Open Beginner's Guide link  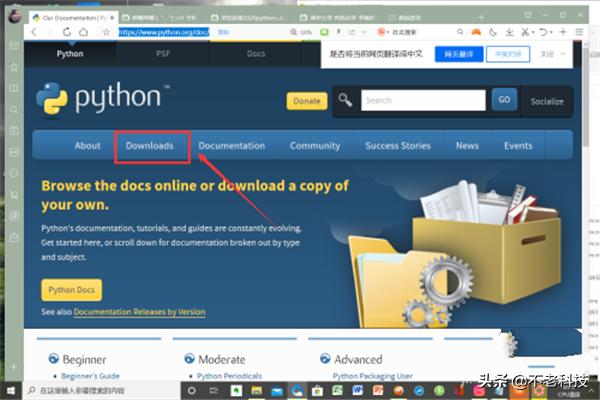[90, 376]
